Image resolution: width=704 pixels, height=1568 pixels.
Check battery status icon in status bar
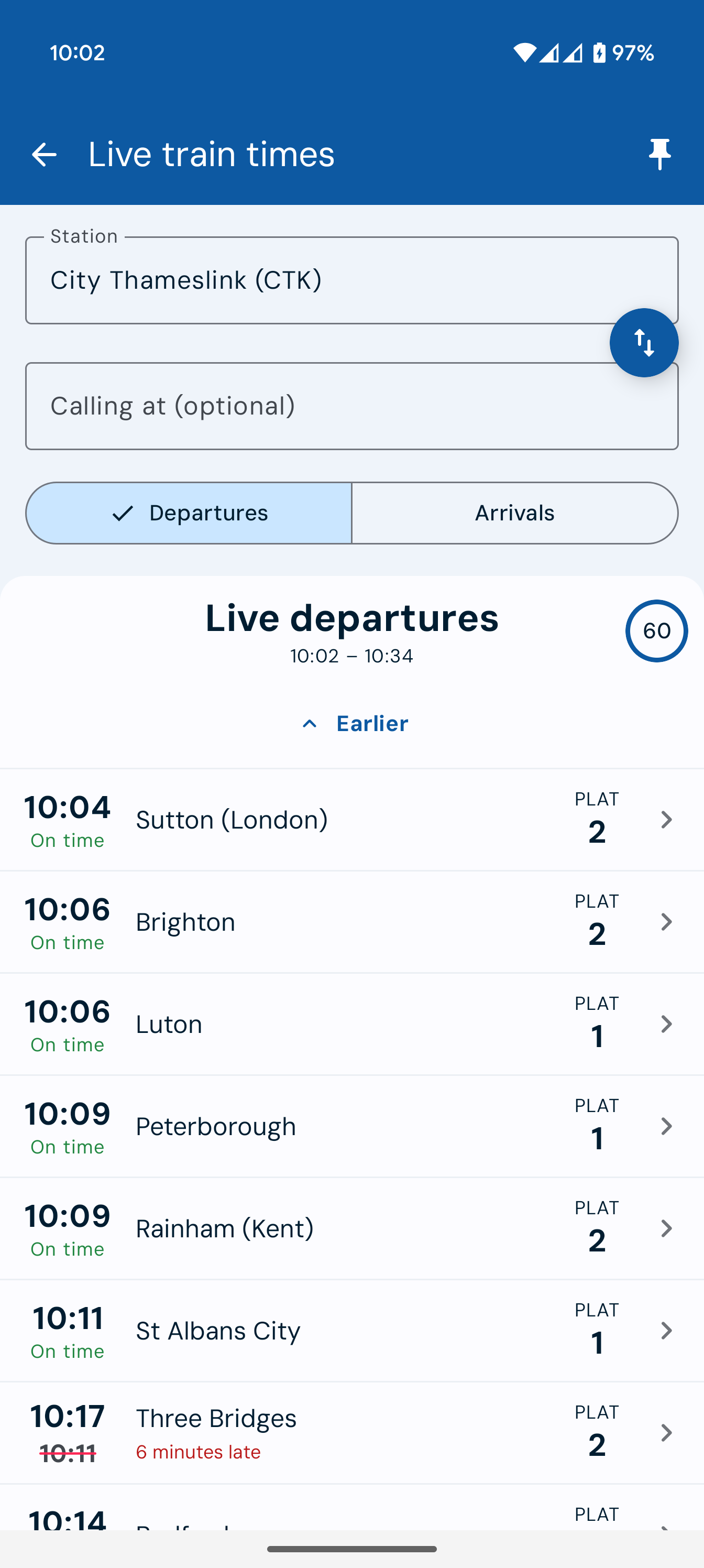(x=599, y=53)
